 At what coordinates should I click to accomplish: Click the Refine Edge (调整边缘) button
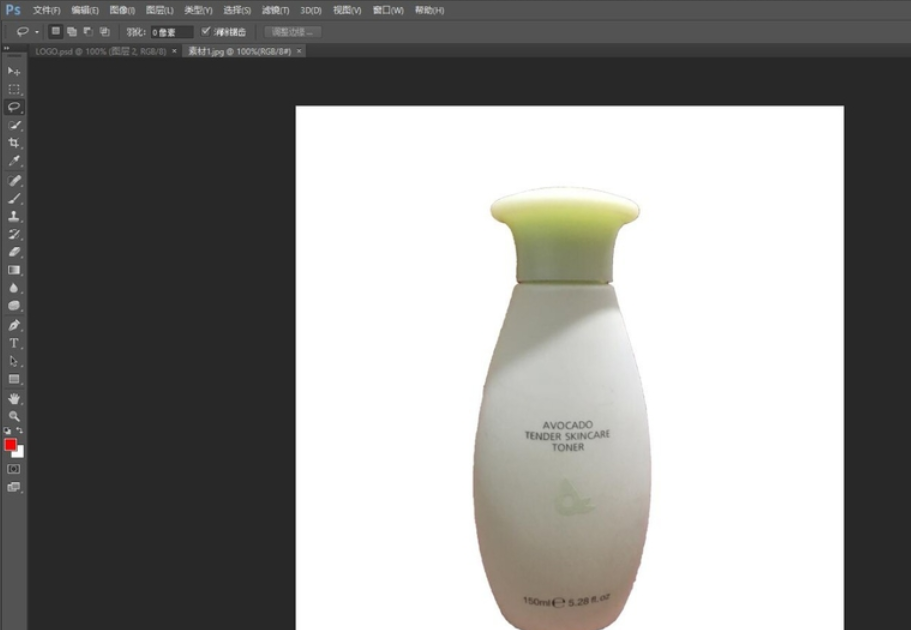(292, 32)
